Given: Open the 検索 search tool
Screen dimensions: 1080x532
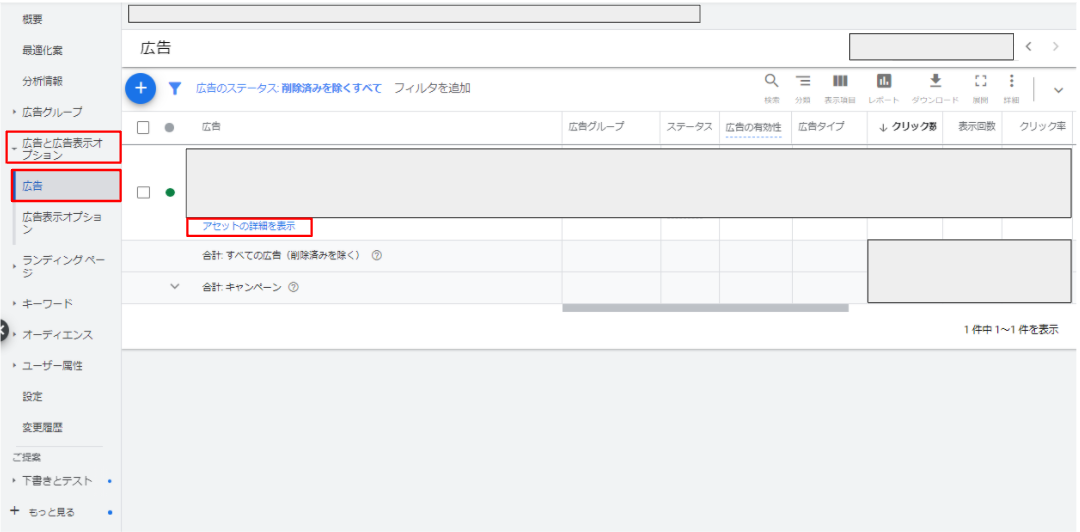Looking at the screenshot, I should 771,84.
